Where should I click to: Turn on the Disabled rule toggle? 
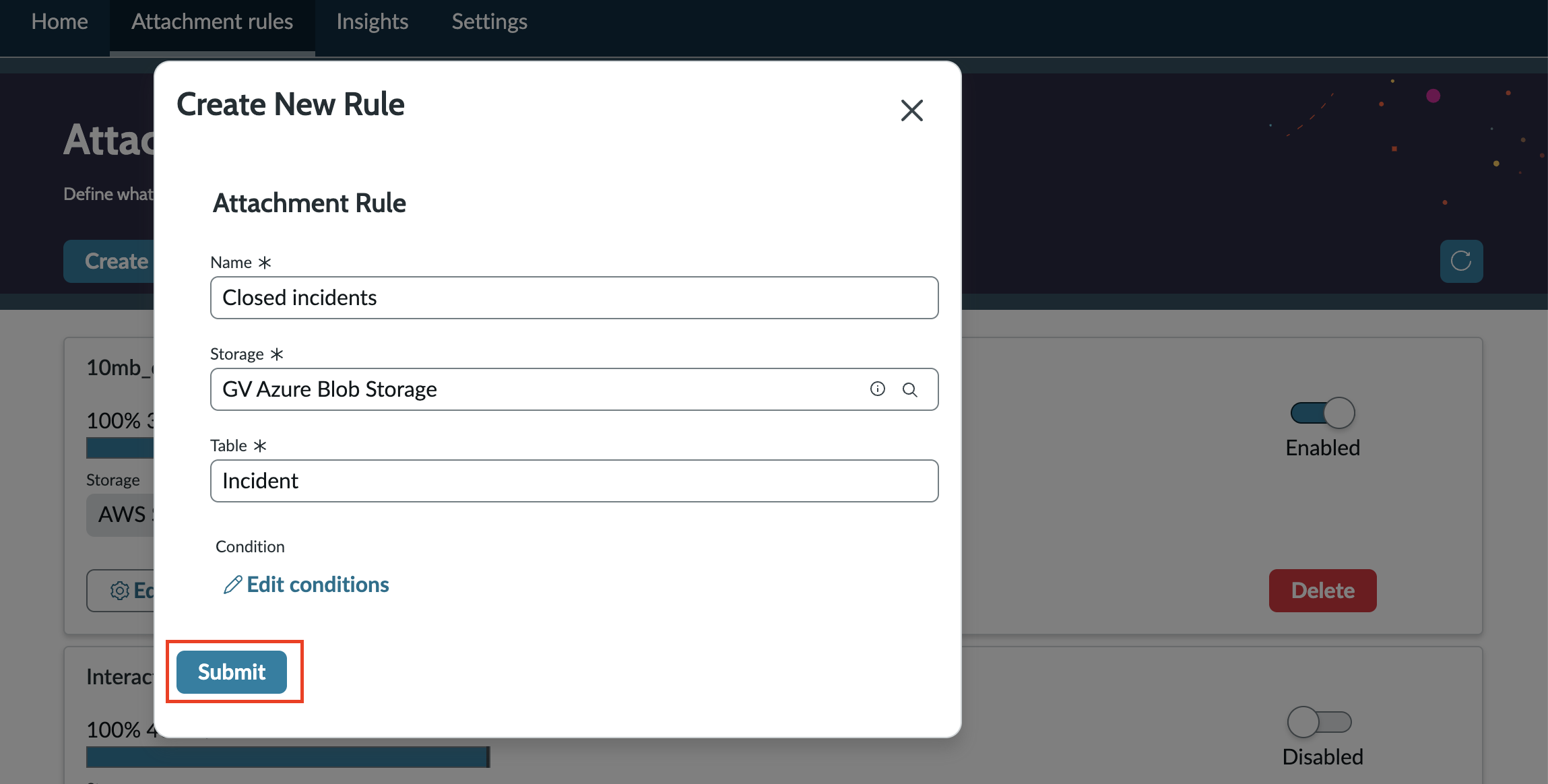1320,722
